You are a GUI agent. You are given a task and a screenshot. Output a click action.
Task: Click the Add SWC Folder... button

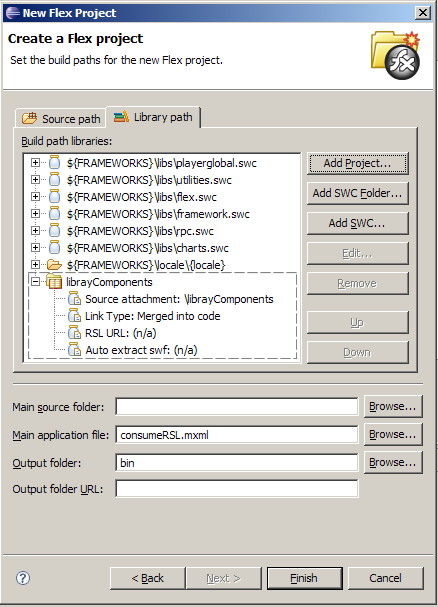pos(357,193)
